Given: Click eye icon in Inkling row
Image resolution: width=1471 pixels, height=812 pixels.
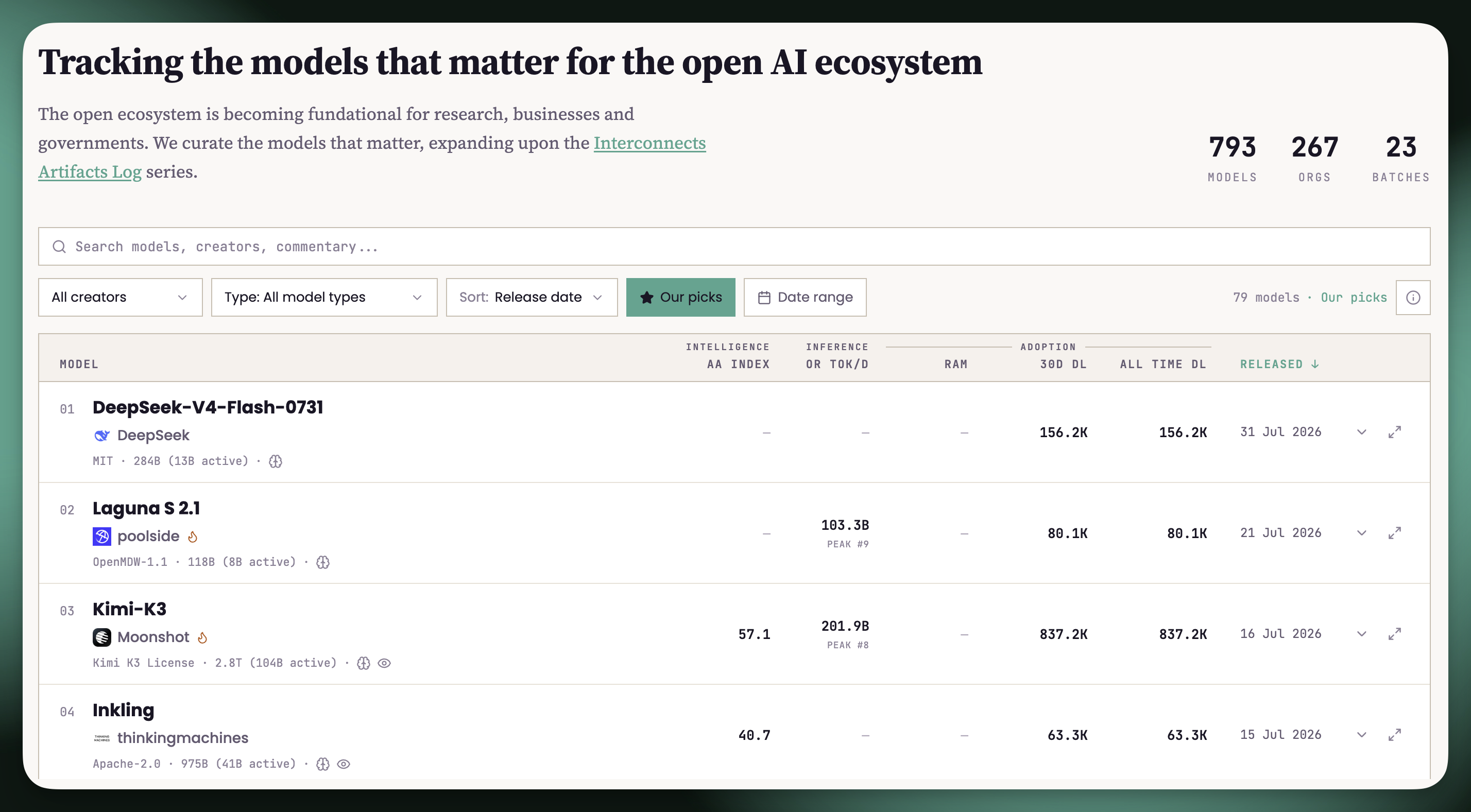Looking at the screenshot, I should pyautogui.click(x=344, y=764).
